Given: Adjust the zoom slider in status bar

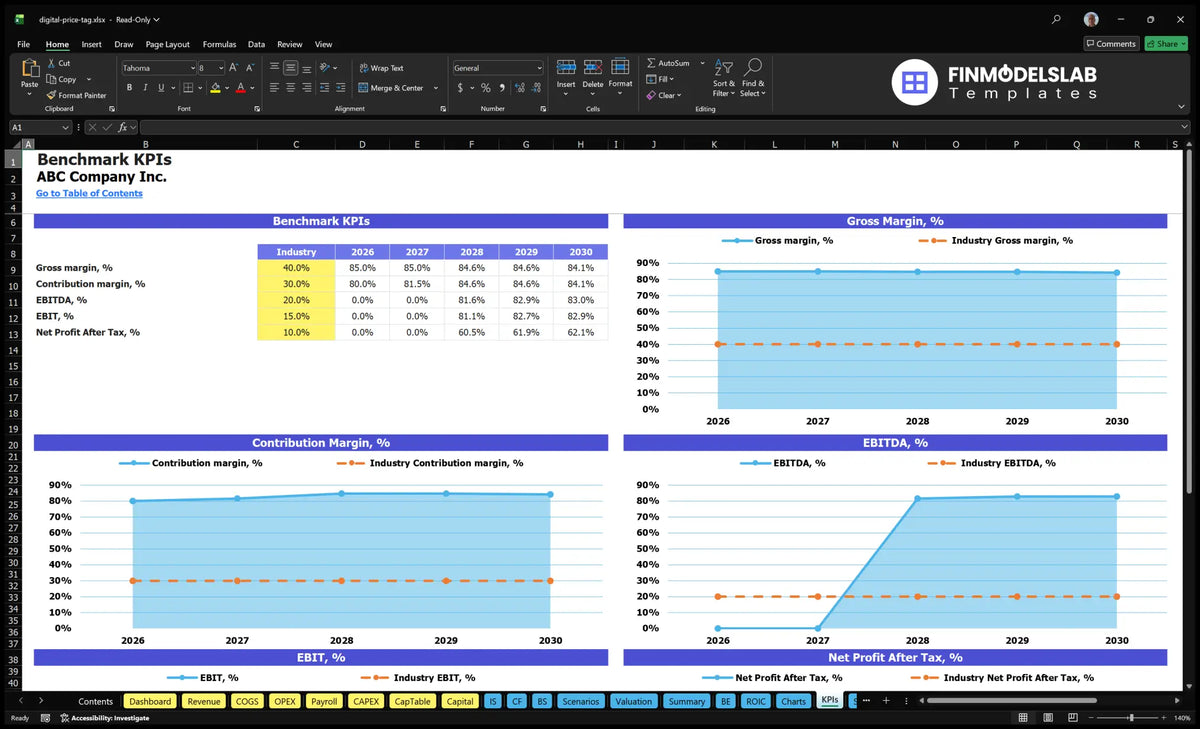Looking at the screenshot, I should [x=1131, y=718].
